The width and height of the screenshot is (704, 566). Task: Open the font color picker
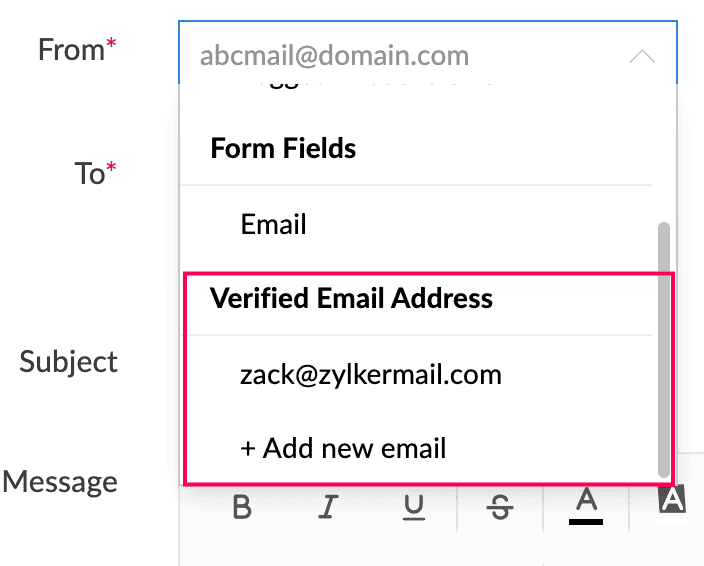pos(586,506)
